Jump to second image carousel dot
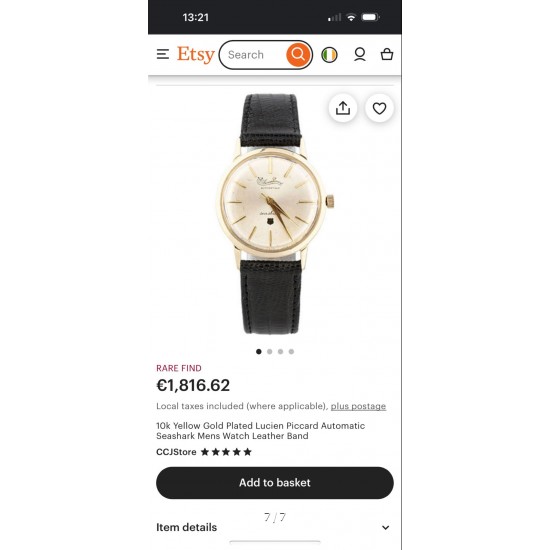Screen dimensions: 550x550 (x=270, y=351)
